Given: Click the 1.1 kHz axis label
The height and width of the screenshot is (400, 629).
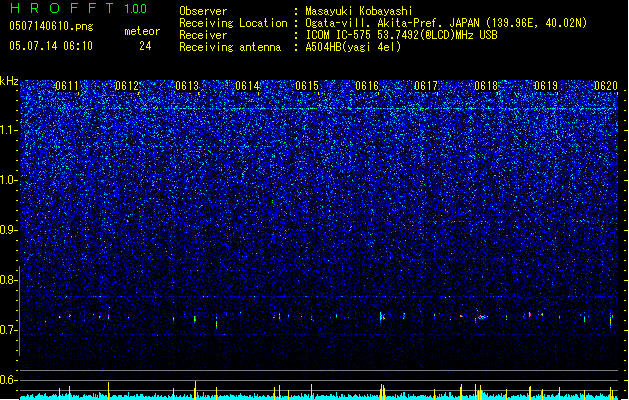Looking at the screenshot, I should (9, 130).
